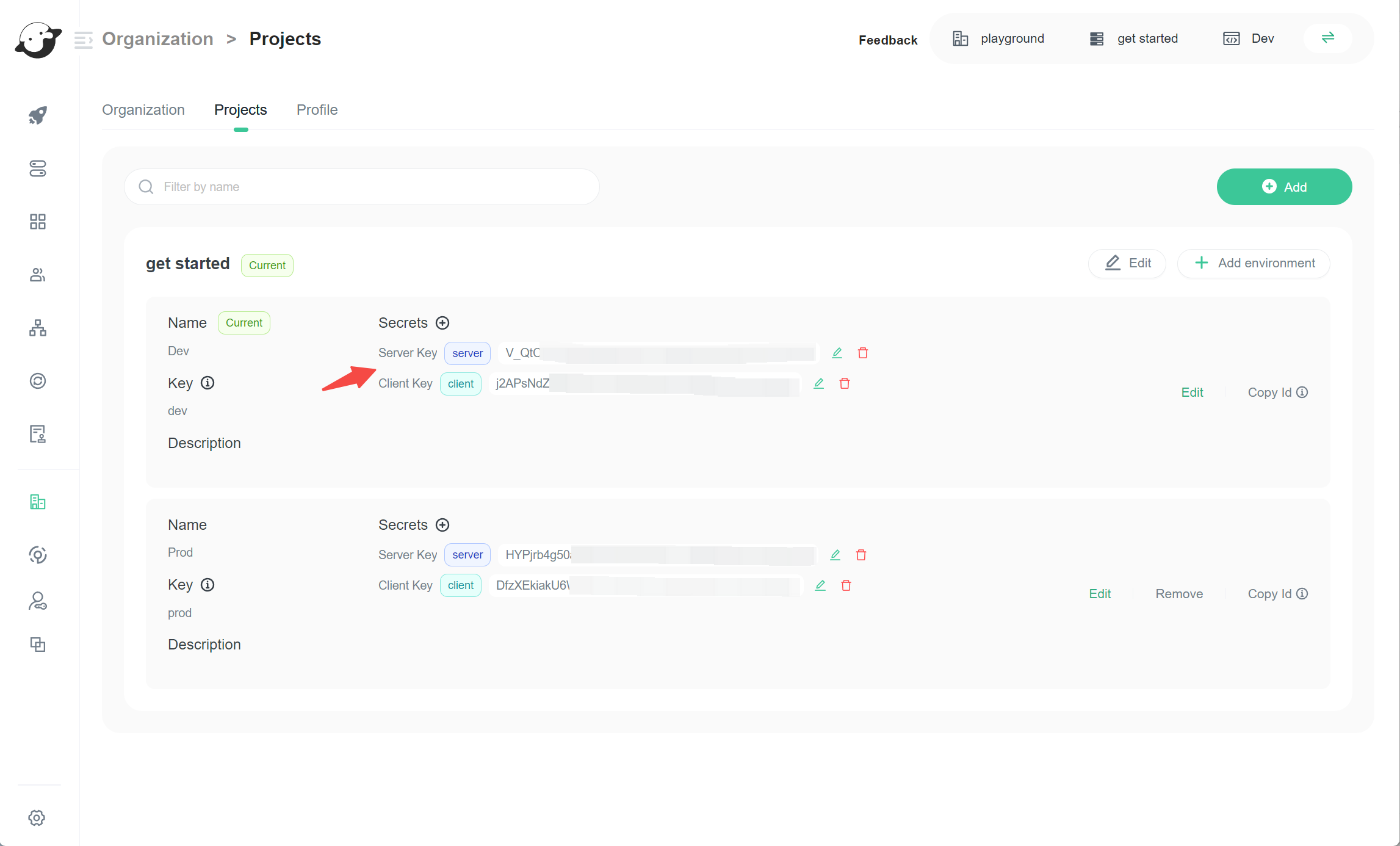Image resolution: width=1400 pixels, height=846 pixels.
Task: Click the rocket get-started sidebar icon
Action: click(x=38, y=115)
